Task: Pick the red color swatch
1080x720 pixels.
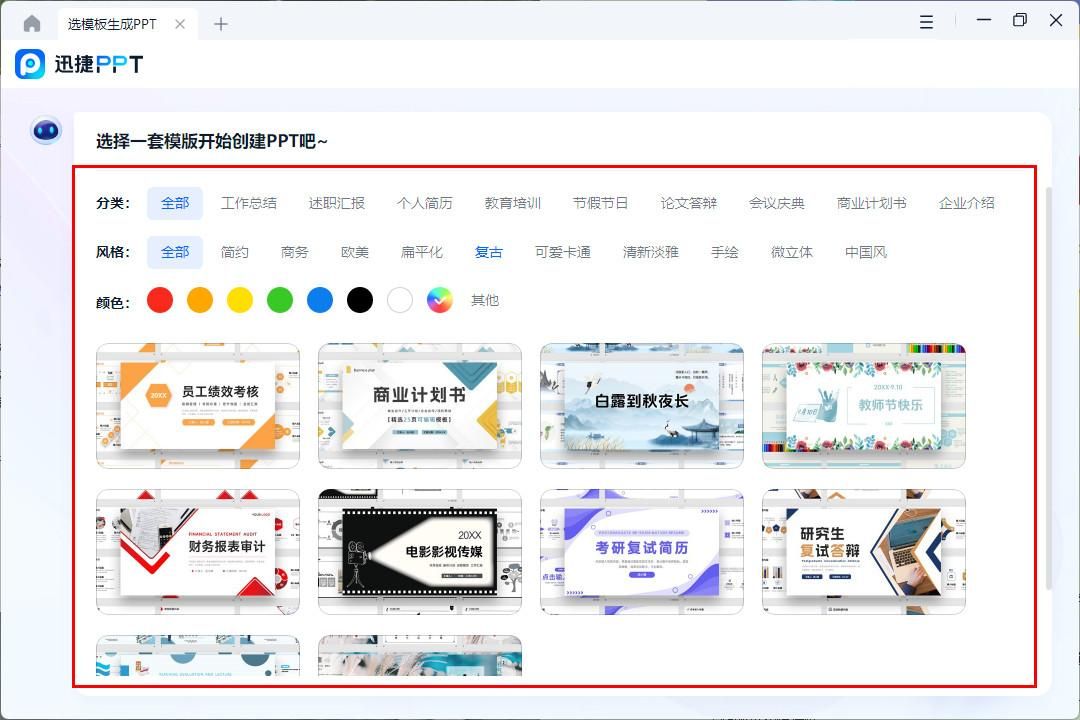Action: click(x=160, y=300)
